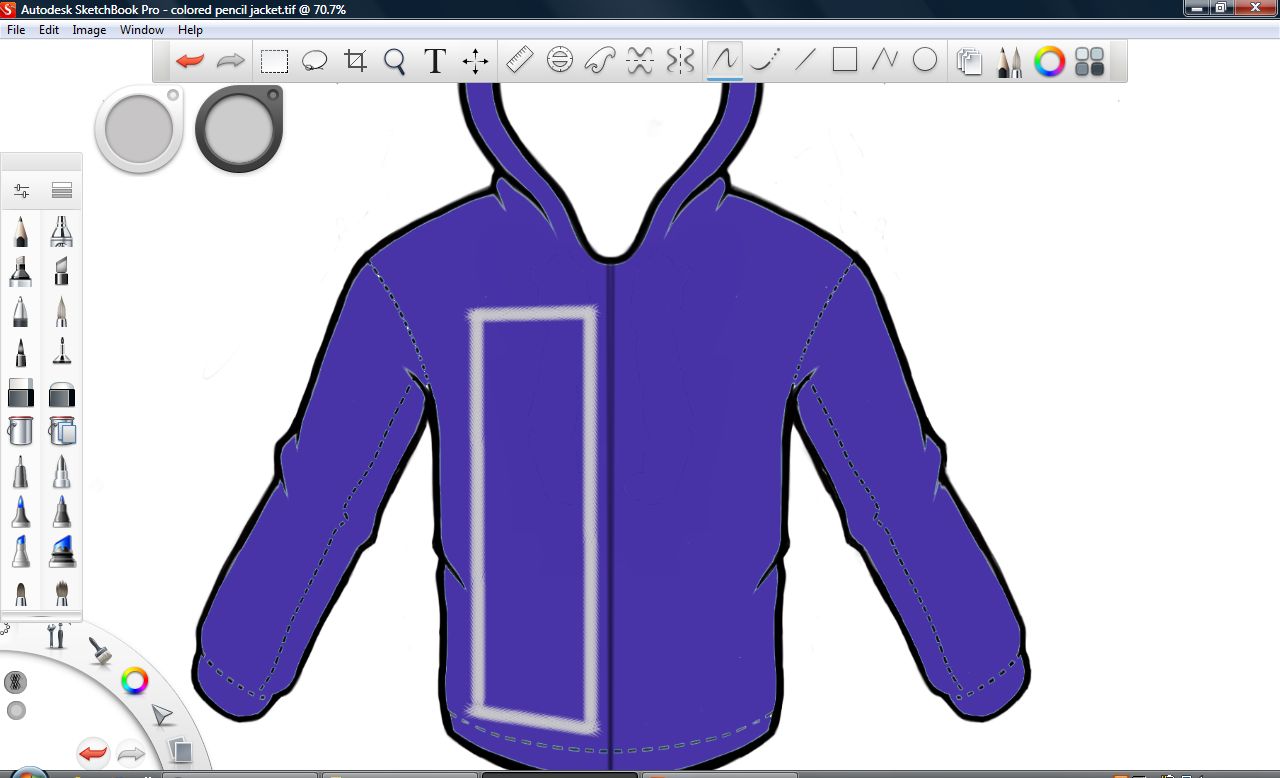Image resolution: width=1280 pixels, height=778 pixels.
Task: Select the Airbrush in the brush palette
Action: (x=61, y=232)
